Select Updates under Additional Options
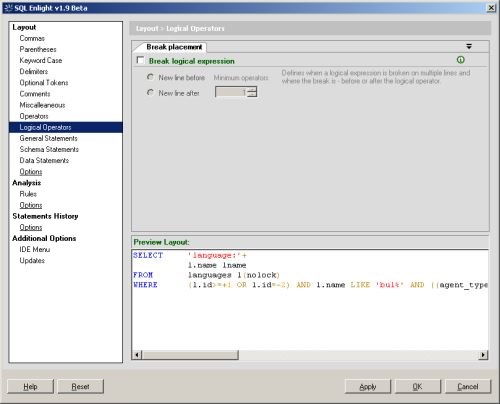Screen dimensions: 500x404 point(32,260)
